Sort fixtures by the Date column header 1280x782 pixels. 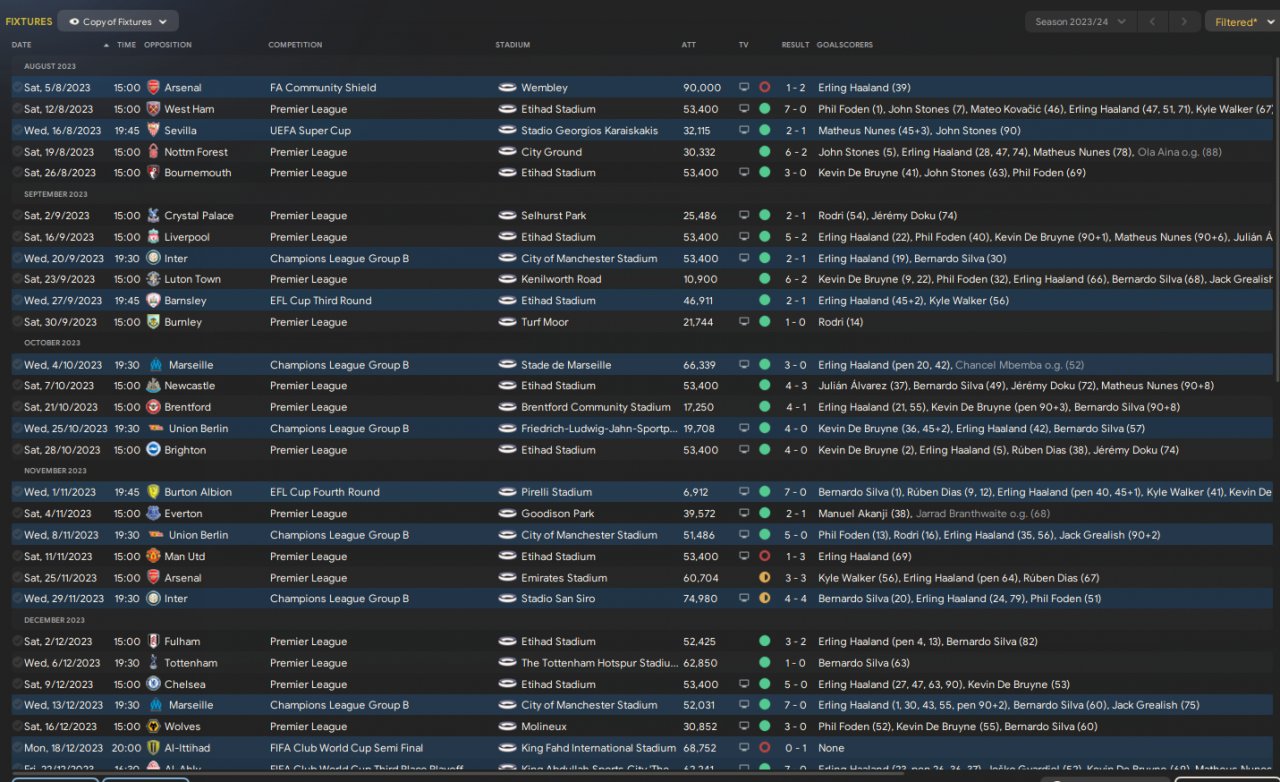tap(22, 45)
